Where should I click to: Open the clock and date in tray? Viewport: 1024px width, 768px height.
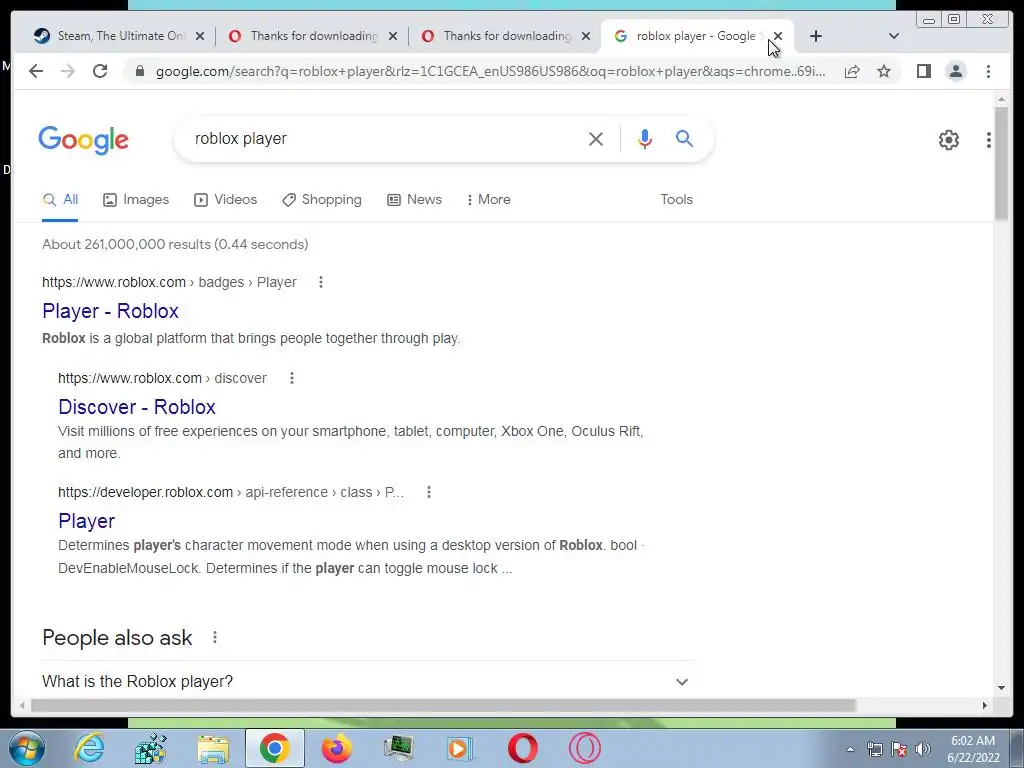[973, 749]
